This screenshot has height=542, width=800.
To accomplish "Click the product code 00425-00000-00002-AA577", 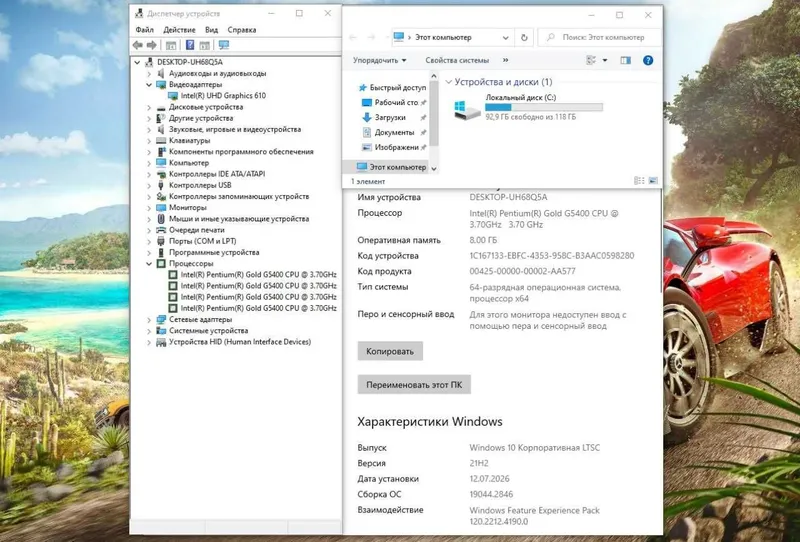I will pyautogui.click(x=522, y=272).
